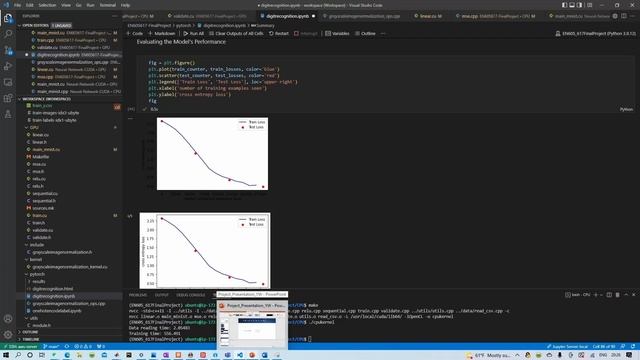Kill terminal with trash icon
Screen dimensions: 640x360
coord(618,295)
